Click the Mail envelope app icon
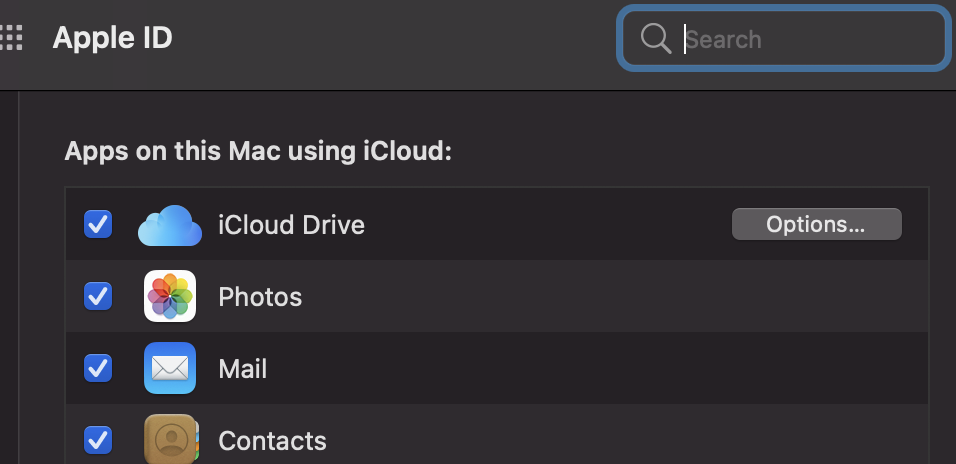Image resolution: width=956 pixels, height=464 pixels. [169, 368]
